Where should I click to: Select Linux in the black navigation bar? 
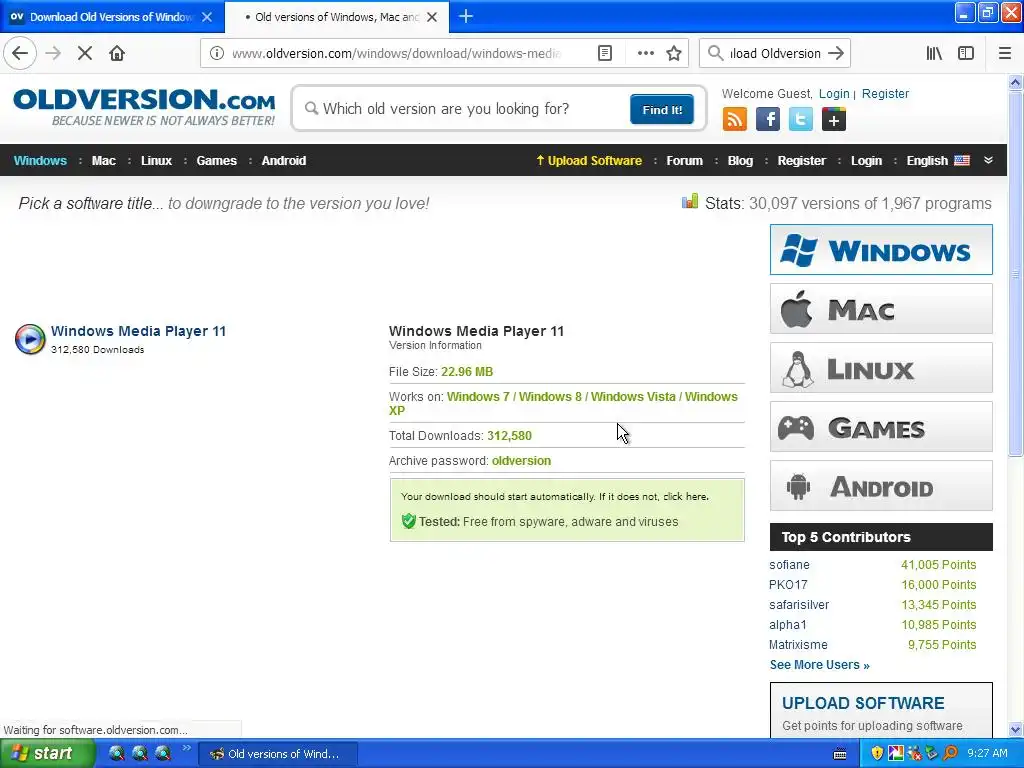[156, 161]
